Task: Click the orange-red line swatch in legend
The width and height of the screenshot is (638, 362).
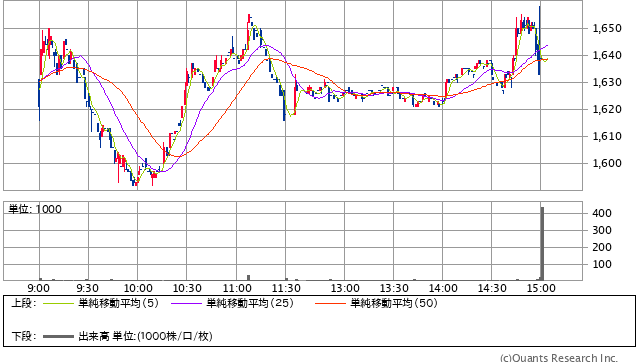Action: [x=330, y=303]
